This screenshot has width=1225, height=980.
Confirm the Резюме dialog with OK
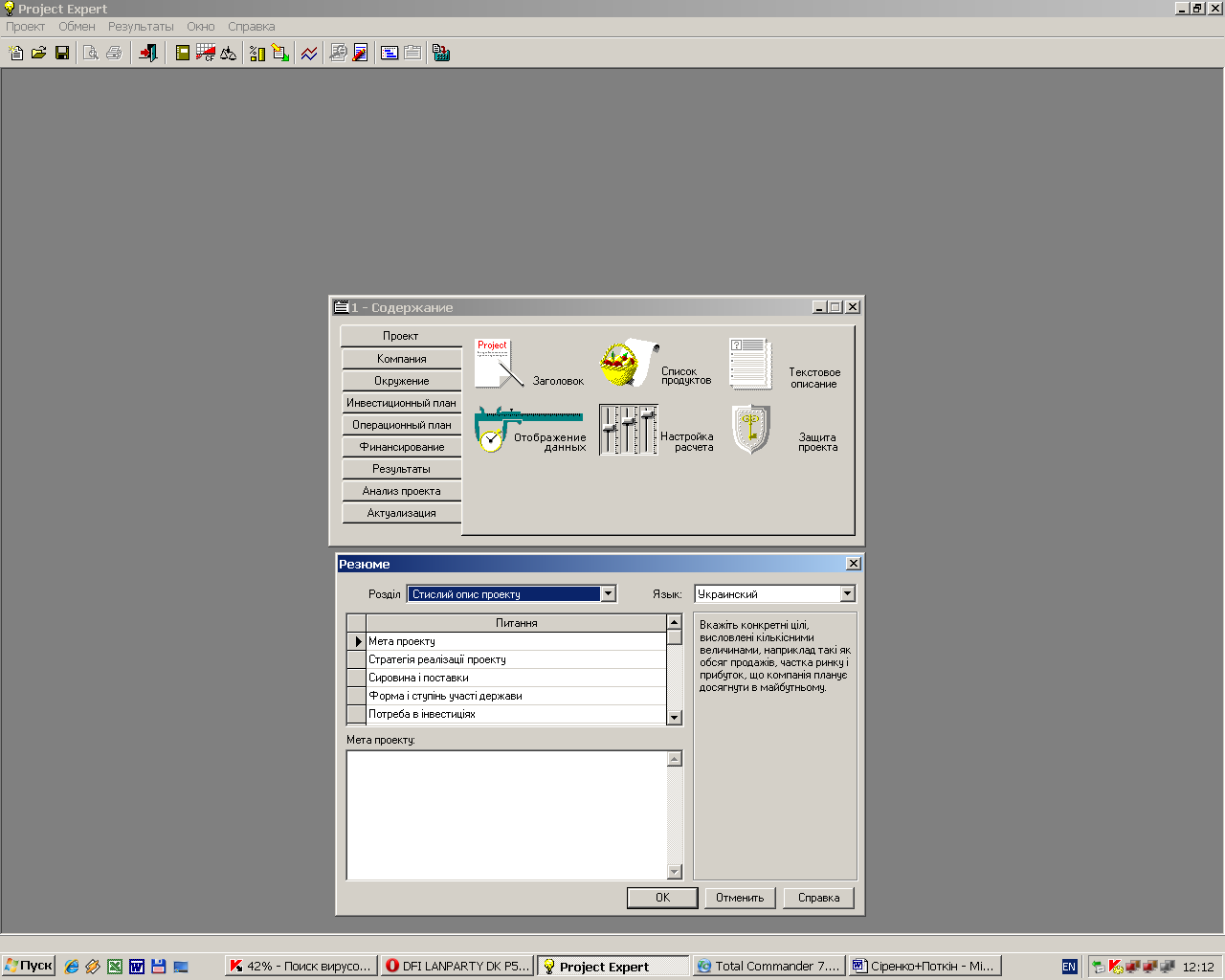(x=662, y=898)
